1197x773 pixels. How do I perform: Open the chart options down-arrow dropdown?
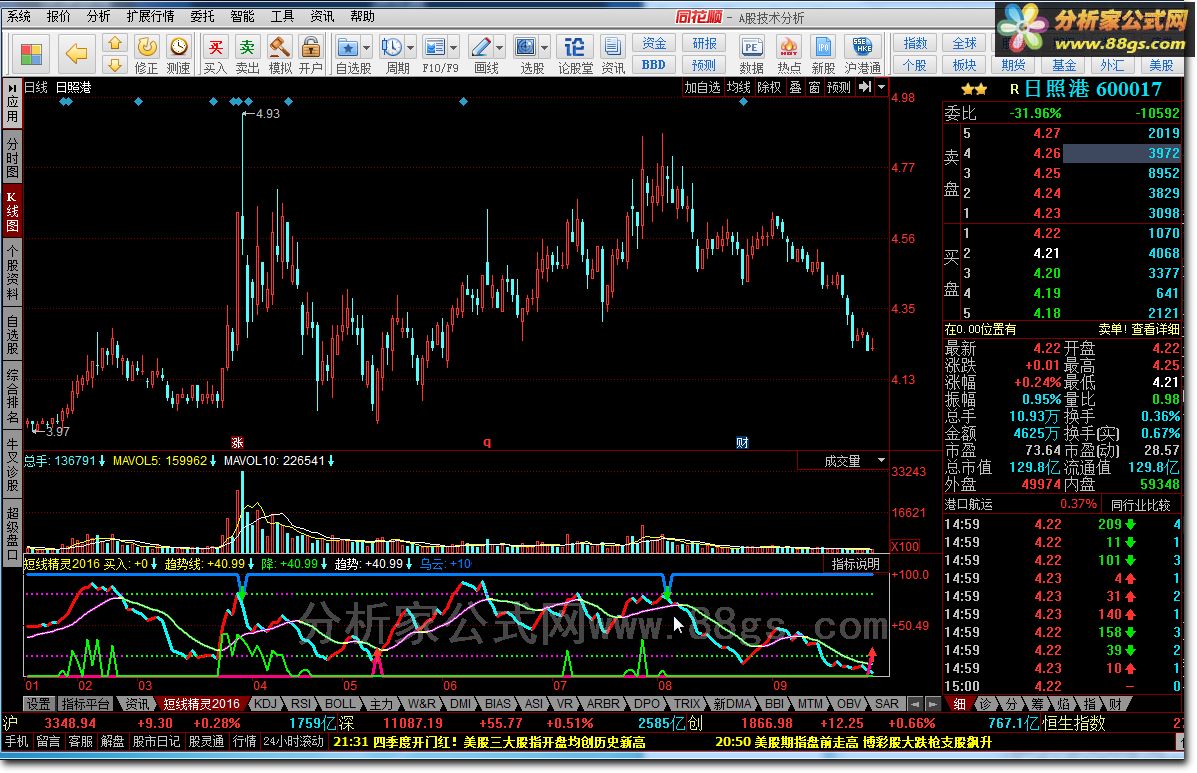(882, 87)
